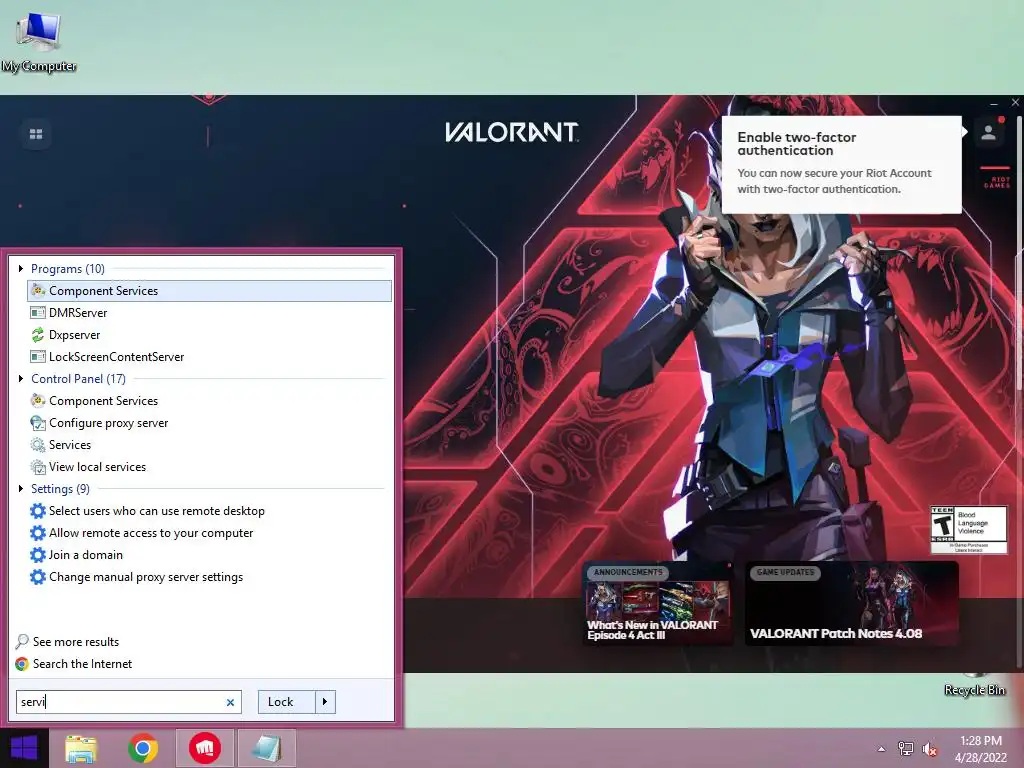Click the Settings (9) header label
This screenshot has height=768, width=1024.
pos(60,489)
